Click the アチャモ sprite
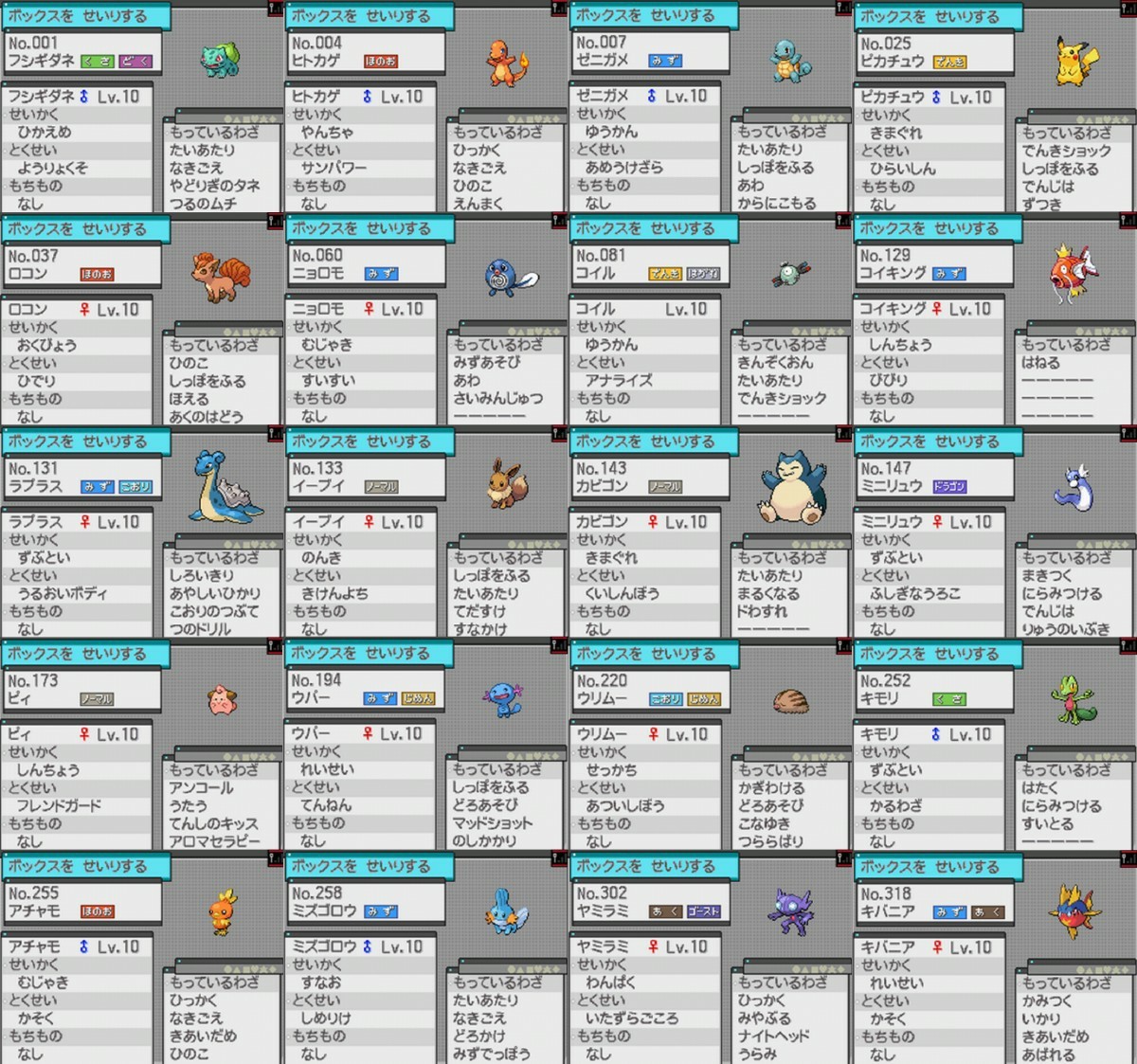 point(223,912)
